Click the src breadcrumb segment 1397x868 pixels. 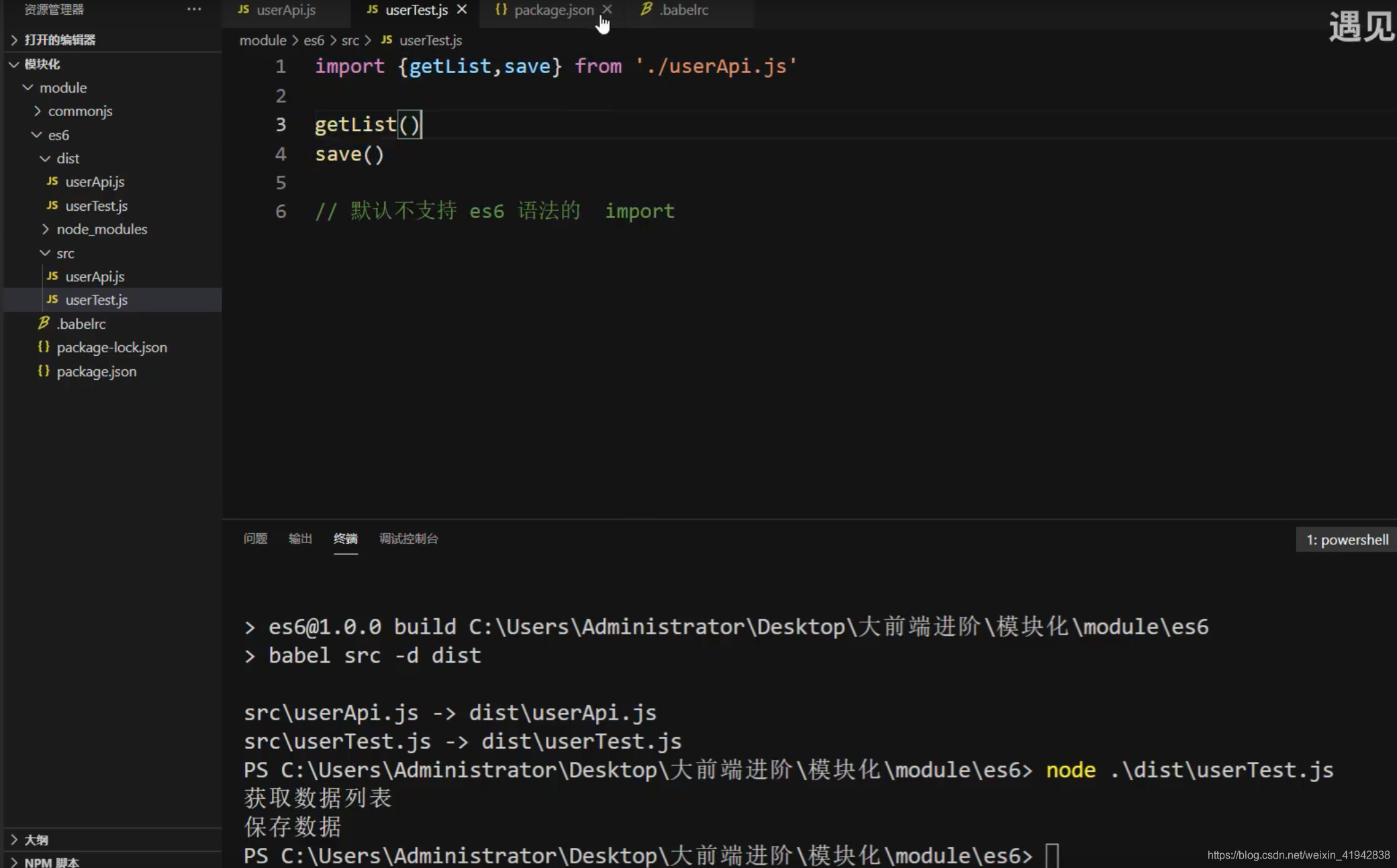point(350,40)
